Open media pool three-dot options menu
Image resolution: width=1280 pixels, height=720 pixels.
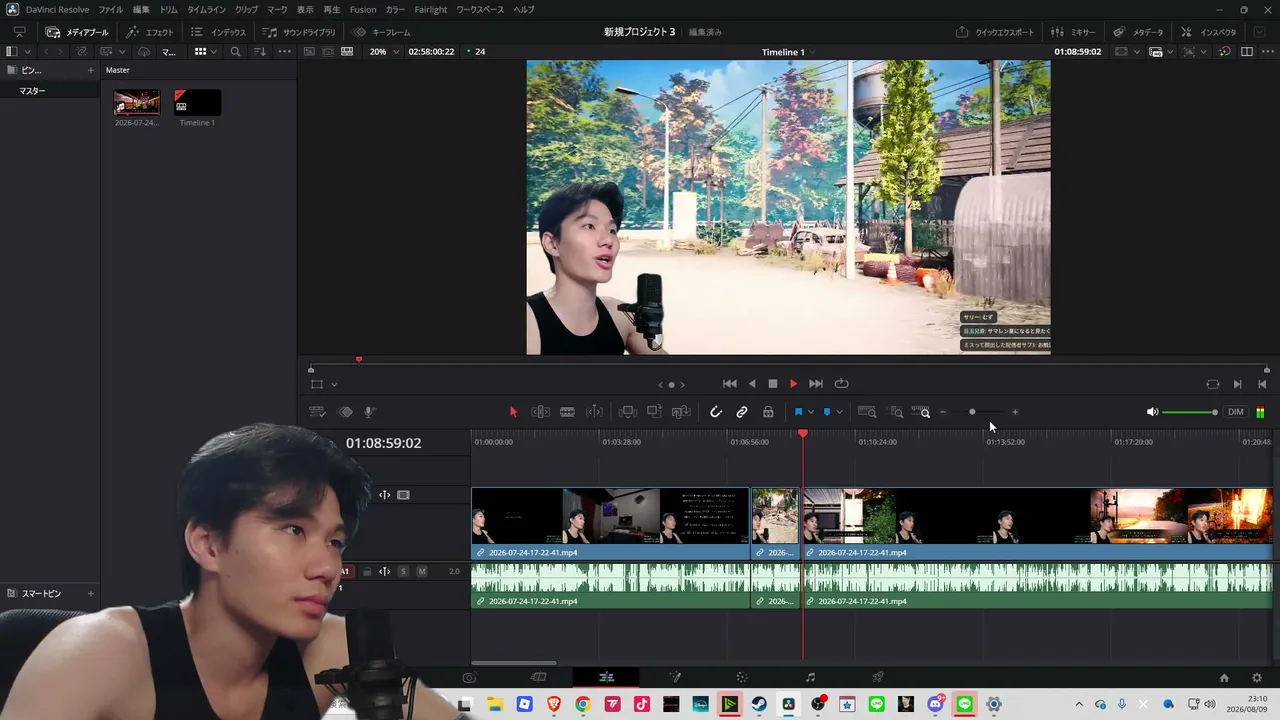(285, 52)
